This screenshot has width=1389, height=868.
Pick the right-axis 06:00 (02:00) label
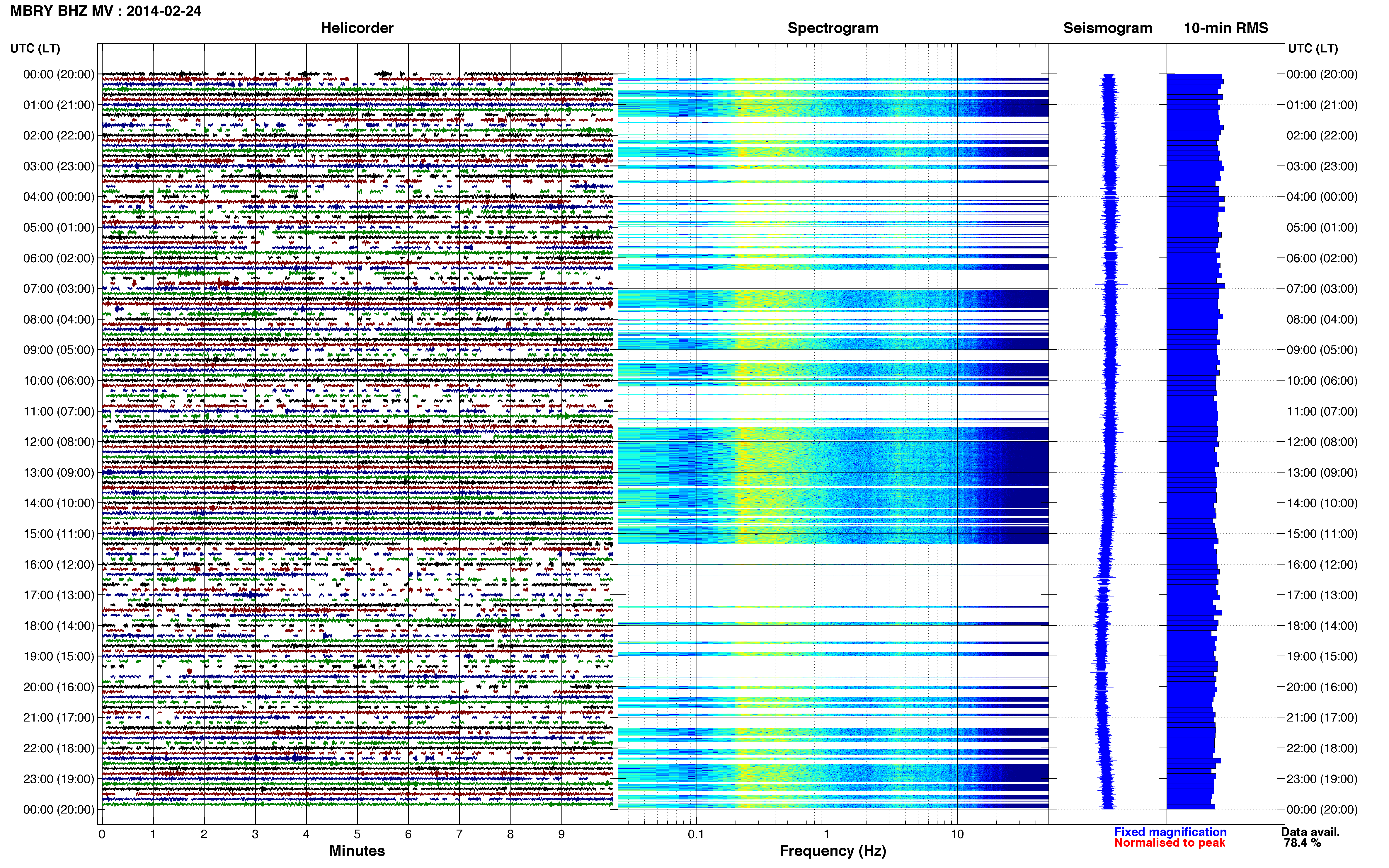[1322, 258]
